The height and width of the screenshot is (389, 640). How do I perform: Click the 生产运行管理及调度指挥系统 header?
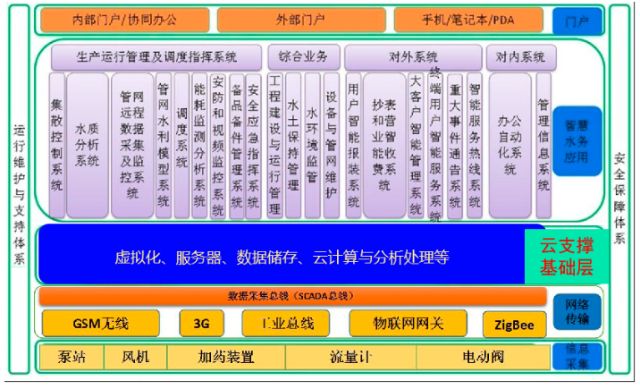pyautogui.click(x=156, y=57)
